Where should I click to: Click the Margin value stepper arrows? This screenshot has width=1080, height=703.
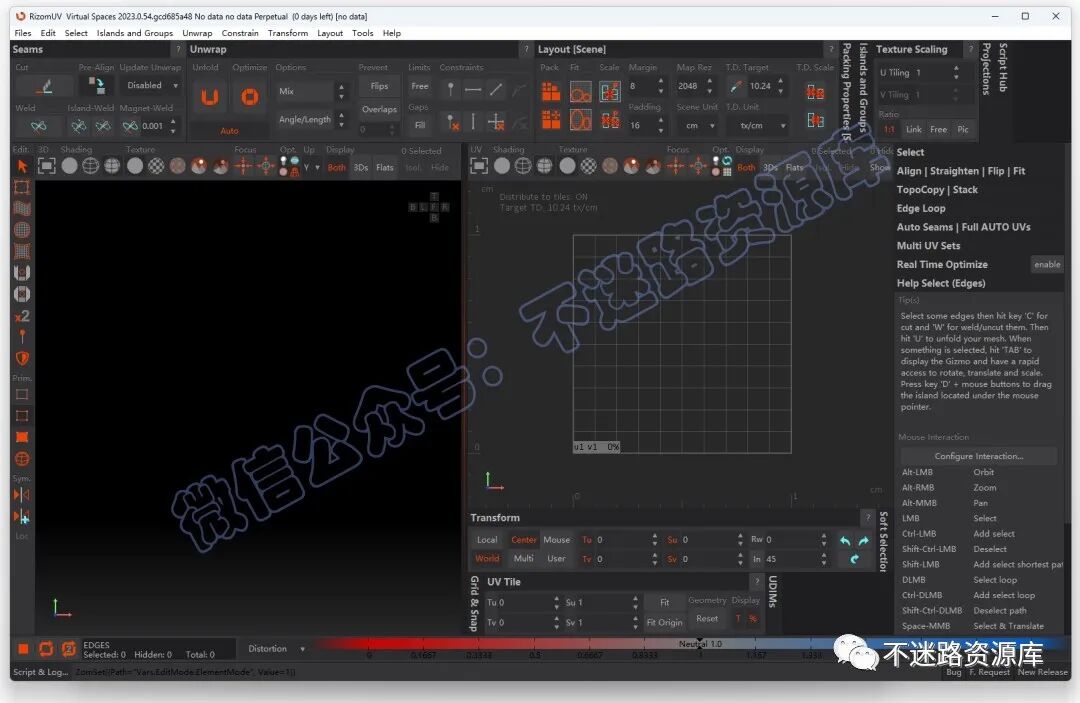click(x=661, y=86)
